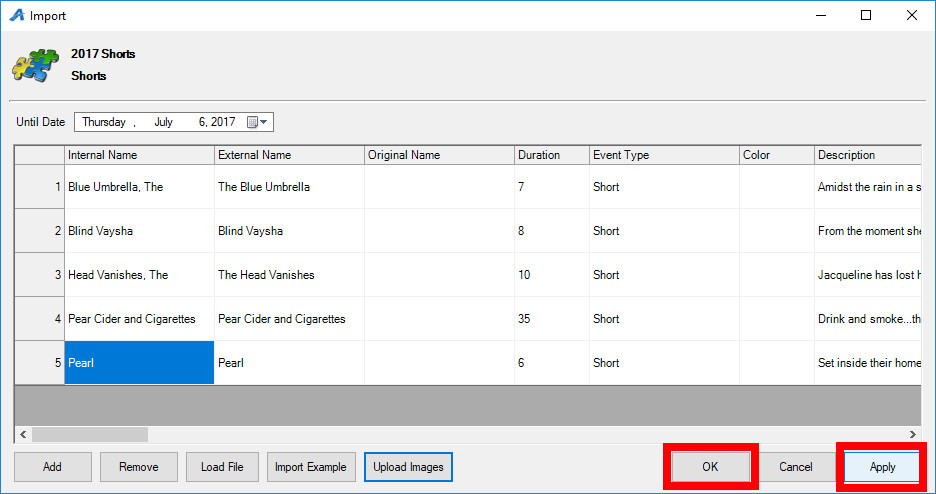The width and height of the screenshot is (936, 494).
Task: Select the empty Original Name cell for Blind Vaysha
Action: pos(439,231)
